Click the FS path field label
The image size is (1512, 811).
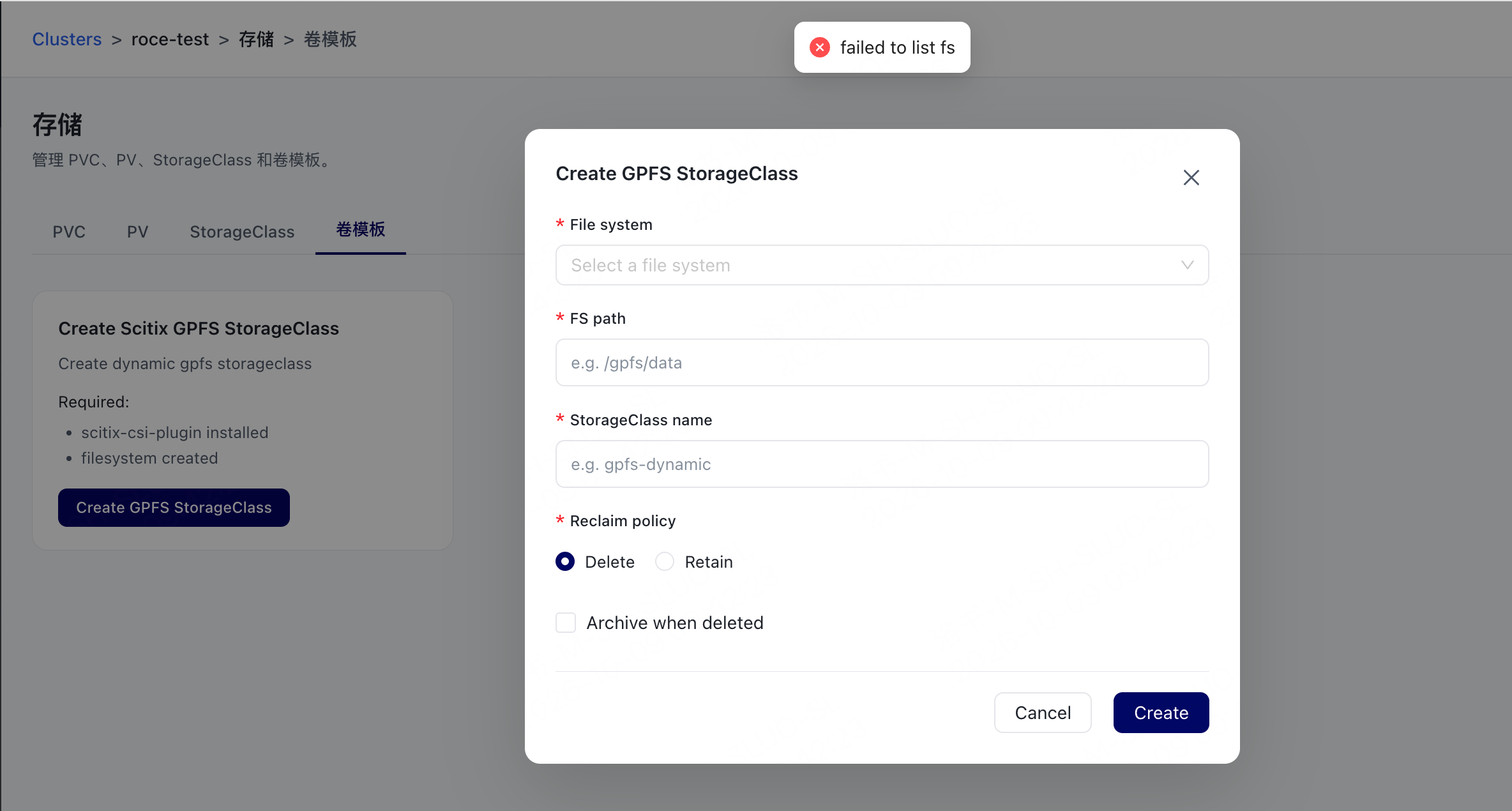(598, 319)
